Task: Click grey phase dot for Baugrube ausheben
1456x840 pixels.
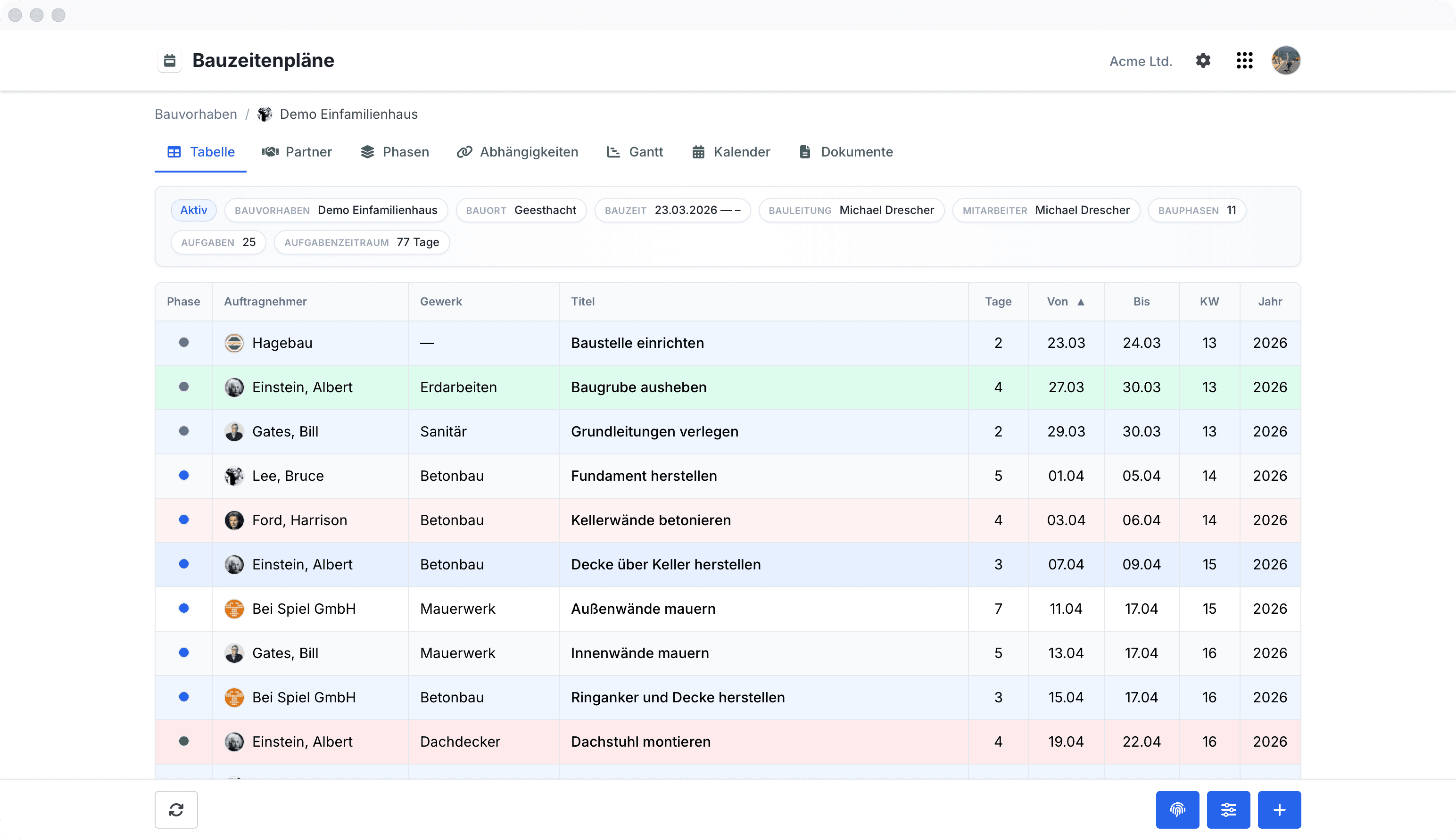Action: 183,387
